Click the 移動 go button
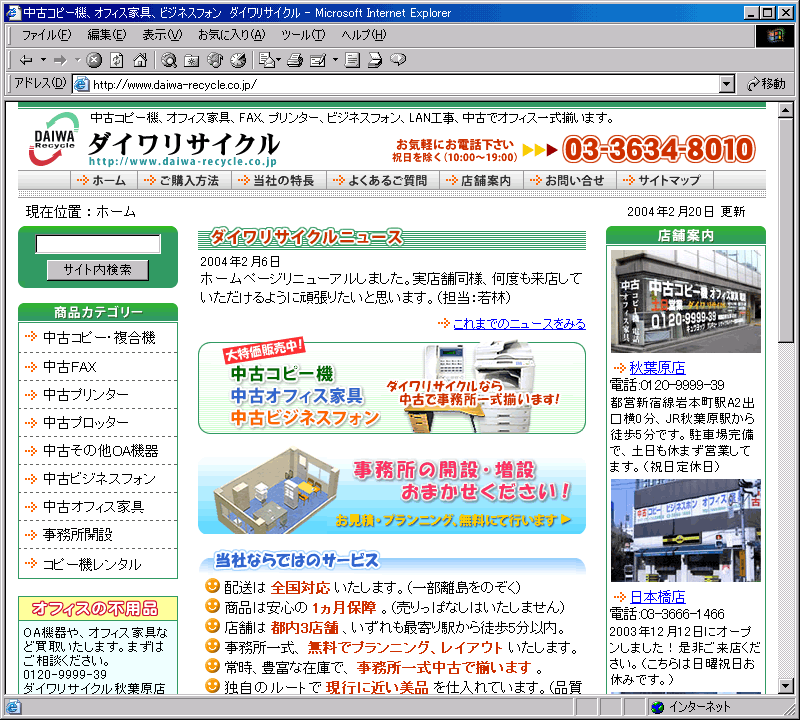 766,84
